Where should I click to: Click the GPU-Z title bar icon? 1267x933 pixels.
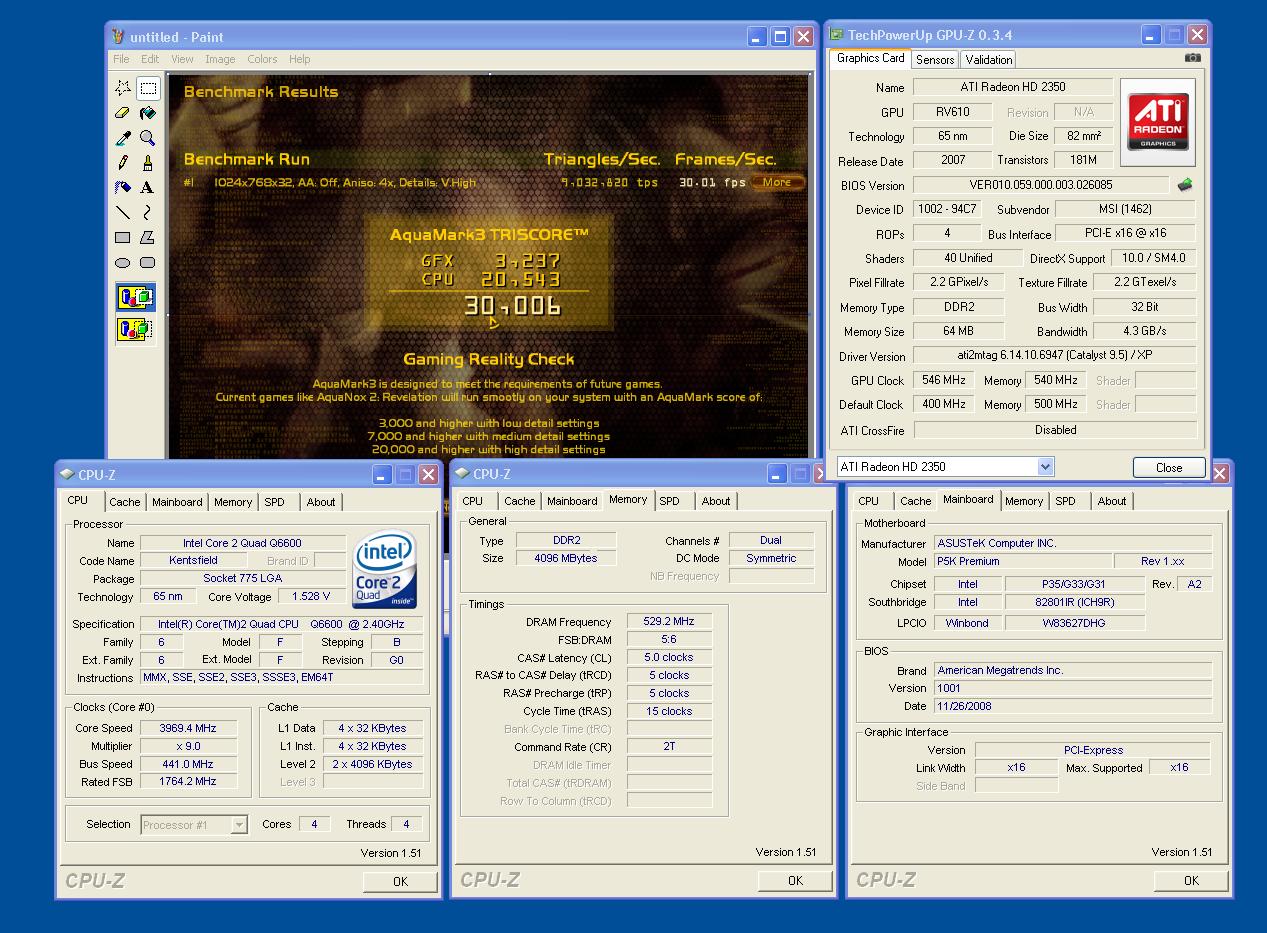click(x=836, y=34)
